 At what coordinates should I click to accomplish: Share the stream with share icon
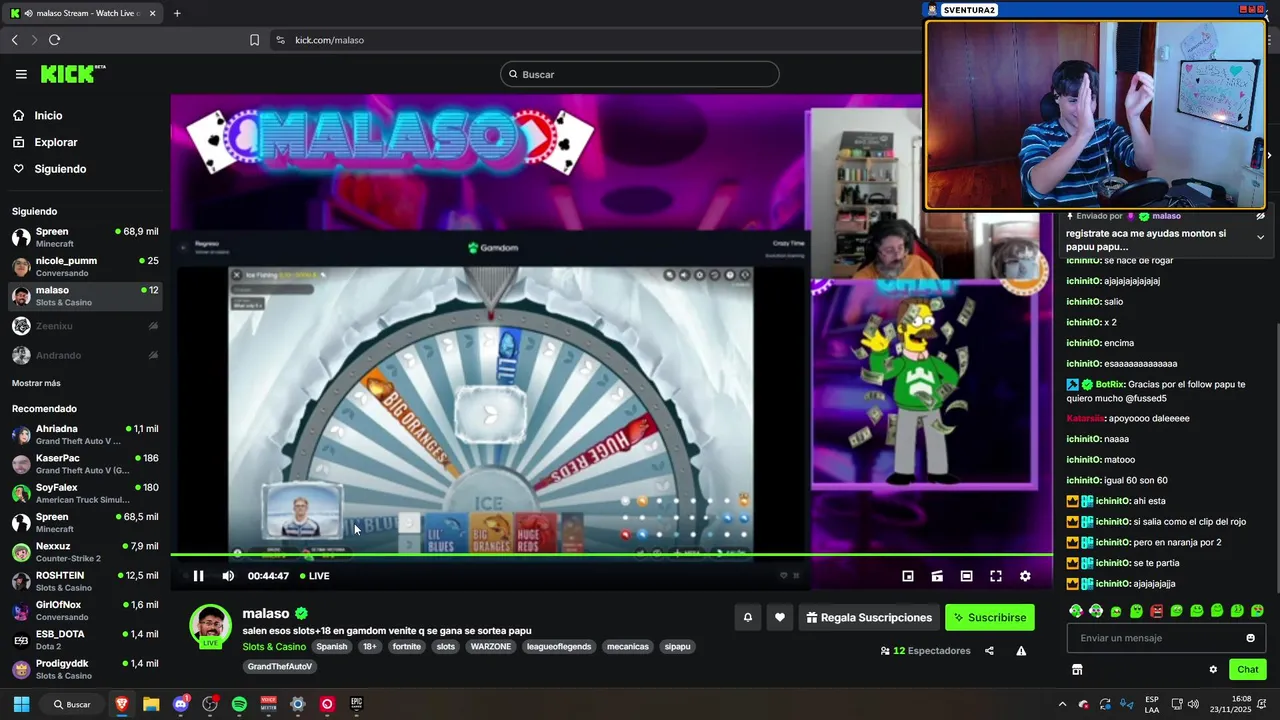pyautogui.click(x=989, y=651)
